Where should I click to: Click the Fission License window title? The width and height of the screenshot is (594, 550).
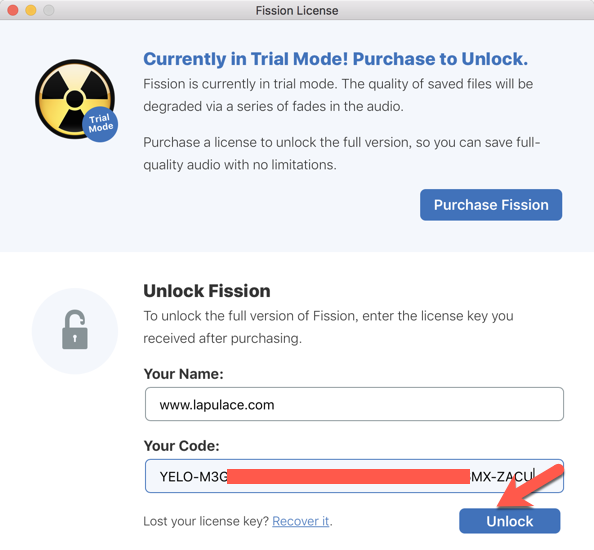click(x=297, y=10)
